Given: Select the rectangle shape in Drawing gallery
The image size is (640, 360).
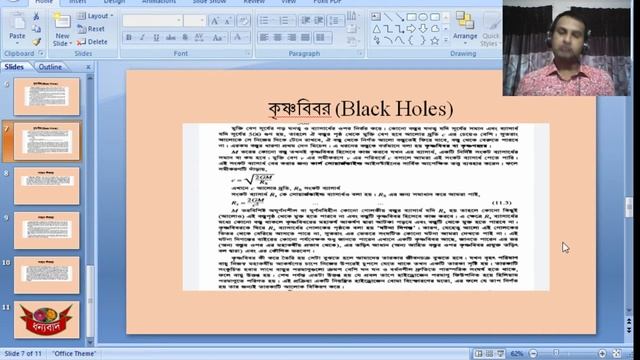Looking at the screenshot, I should 411,17.
